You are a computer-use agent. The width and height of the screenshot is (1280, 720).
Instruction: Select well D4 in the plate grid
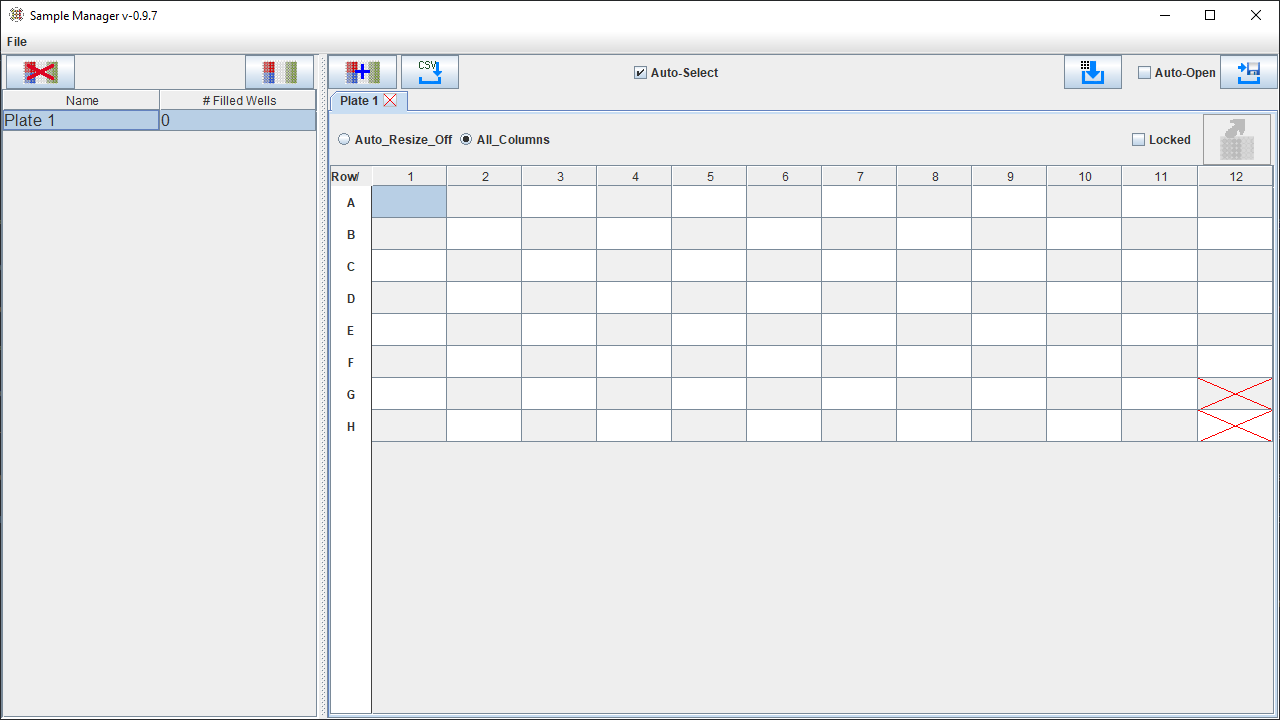634,298
